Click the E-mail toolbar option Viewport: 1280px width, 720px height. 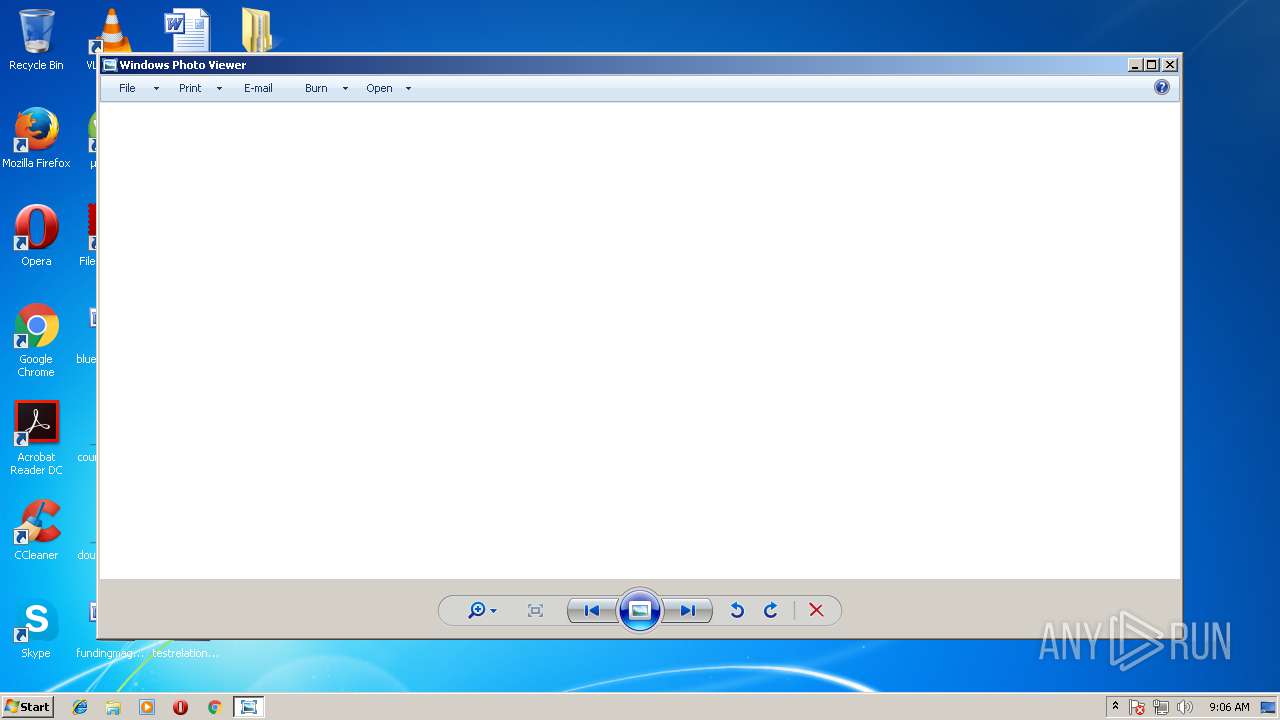[258, 88]
